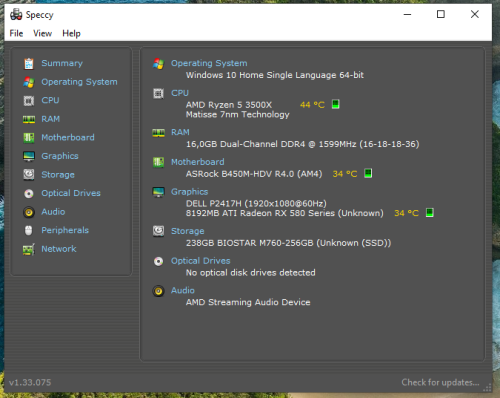The height and width of the screenshot is (398, 500).
Task: Select the Peripherals mouse icon in sidebar
Action: (x=29, y=230)
